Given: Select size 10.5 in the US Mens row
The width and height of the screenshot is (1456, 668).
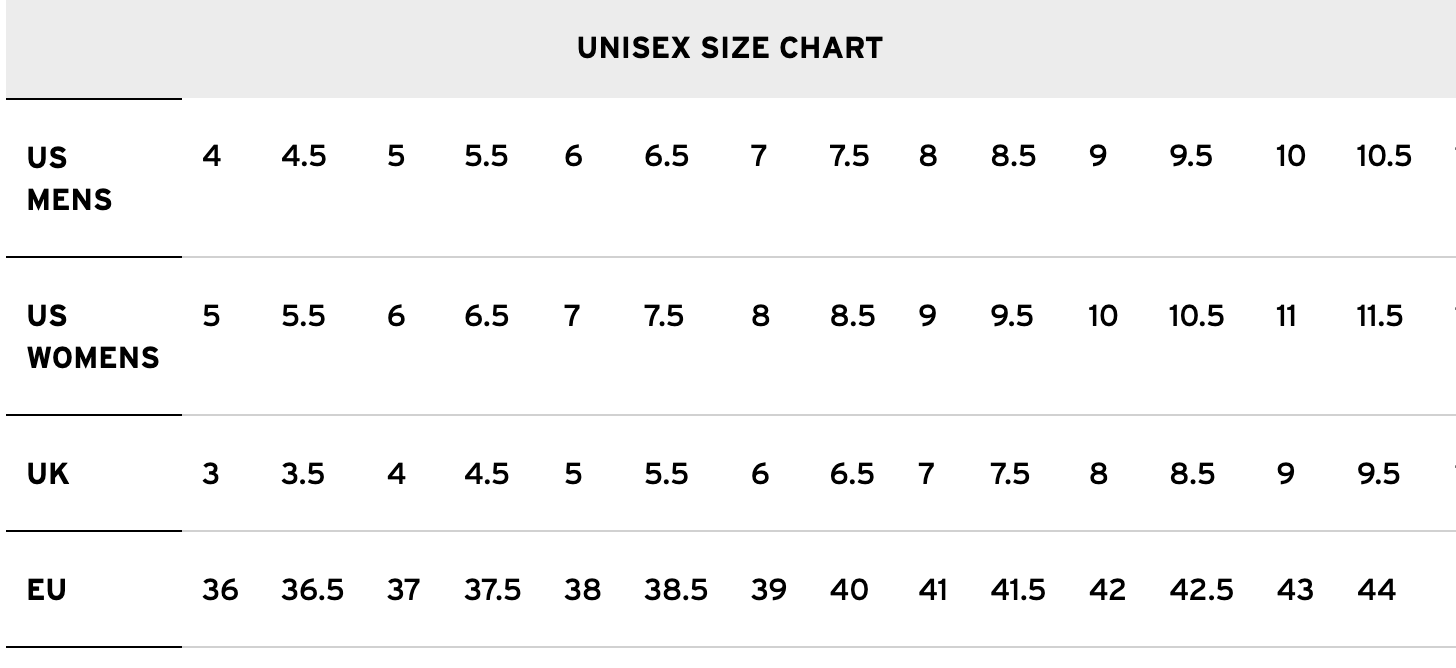Looking at the screenshot, I should (x=1383, y=156).
